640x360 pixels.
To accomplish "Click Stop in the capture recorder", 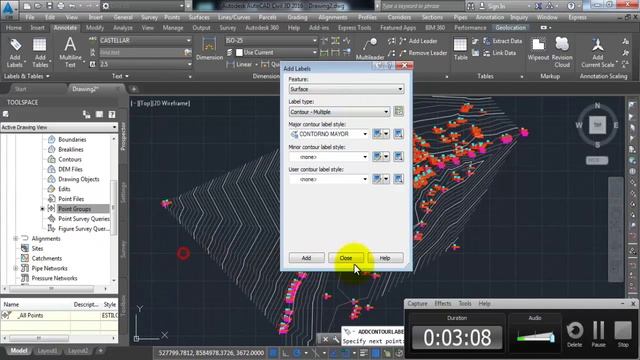I will [623, 334].
